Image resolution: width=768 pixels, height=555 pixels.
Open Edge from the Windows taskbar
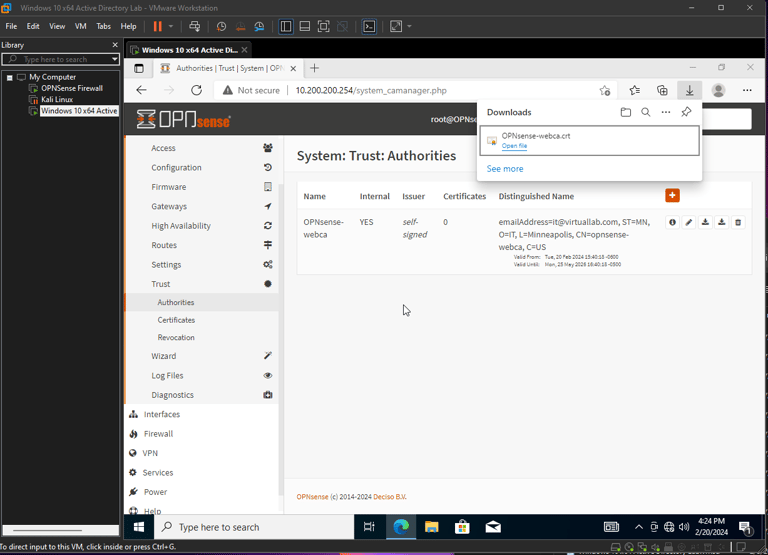(401, 527)
